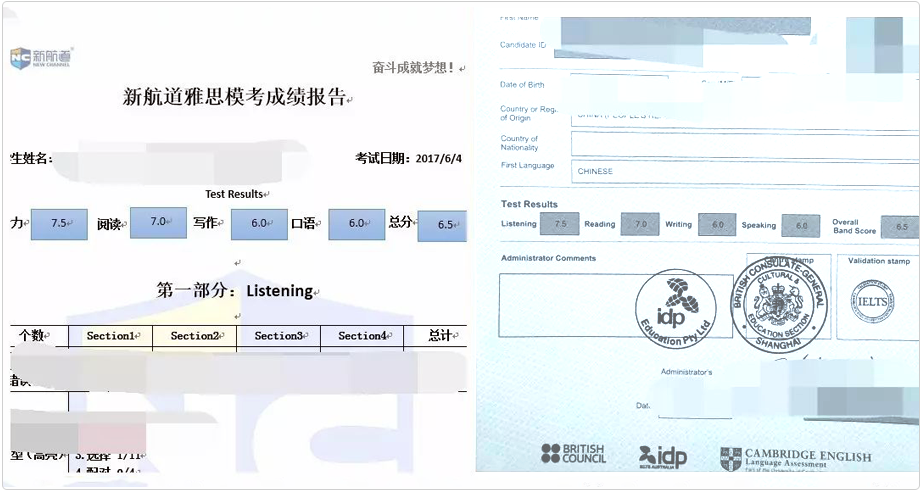Screen dimensions: 921x491
Task: Click the 总计 column header
Action: click(x=435, y=336)
